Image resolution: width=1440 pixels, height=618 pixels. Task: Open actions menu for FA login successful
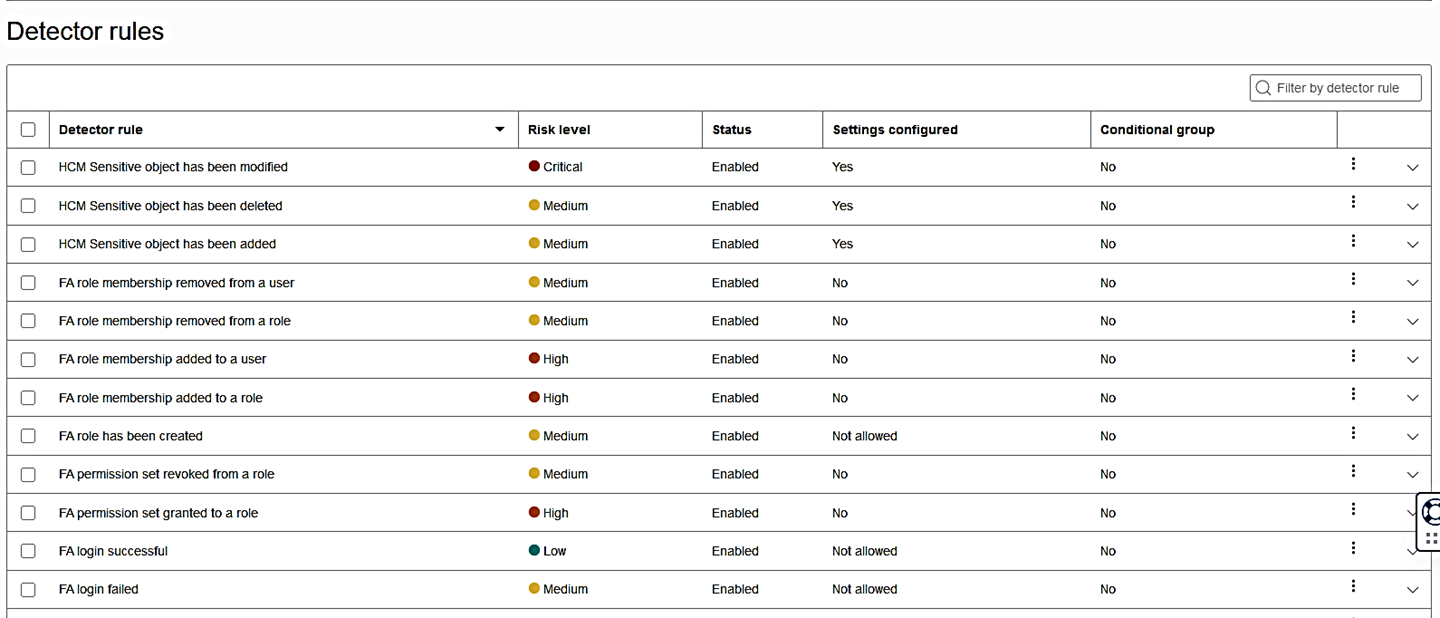(1353, 548)
